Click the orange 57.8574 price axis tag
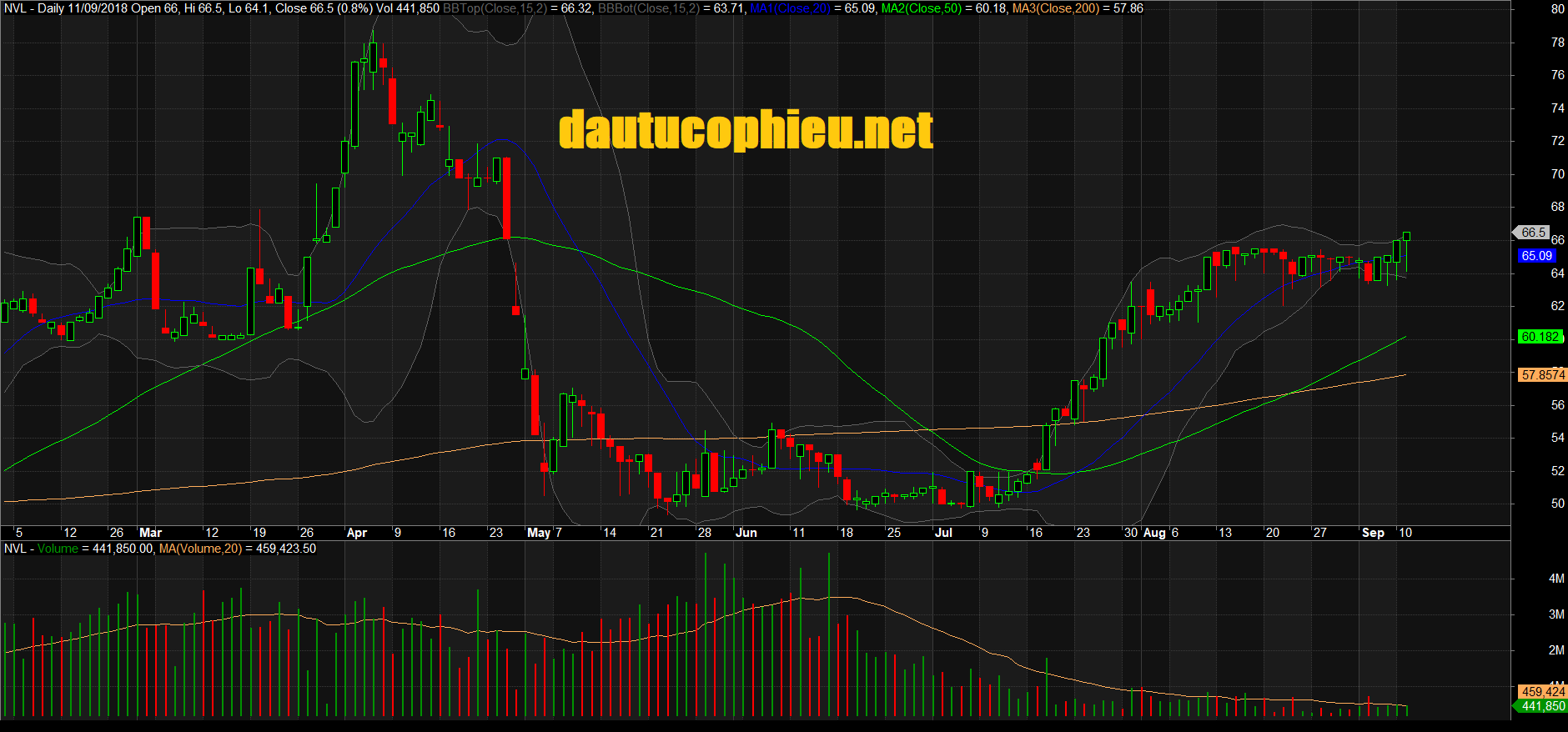1568x732 pixels. point(1542,375)
